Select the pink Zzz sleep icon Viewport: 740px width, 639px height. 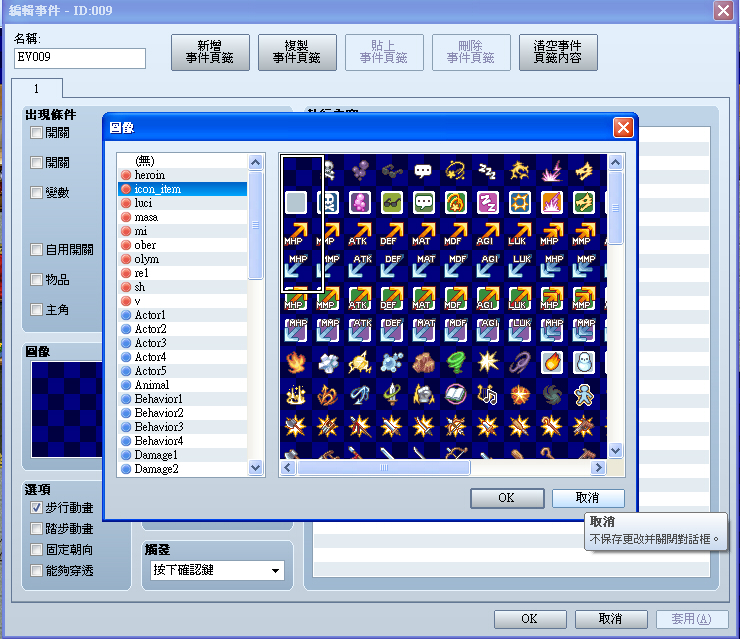487,203
